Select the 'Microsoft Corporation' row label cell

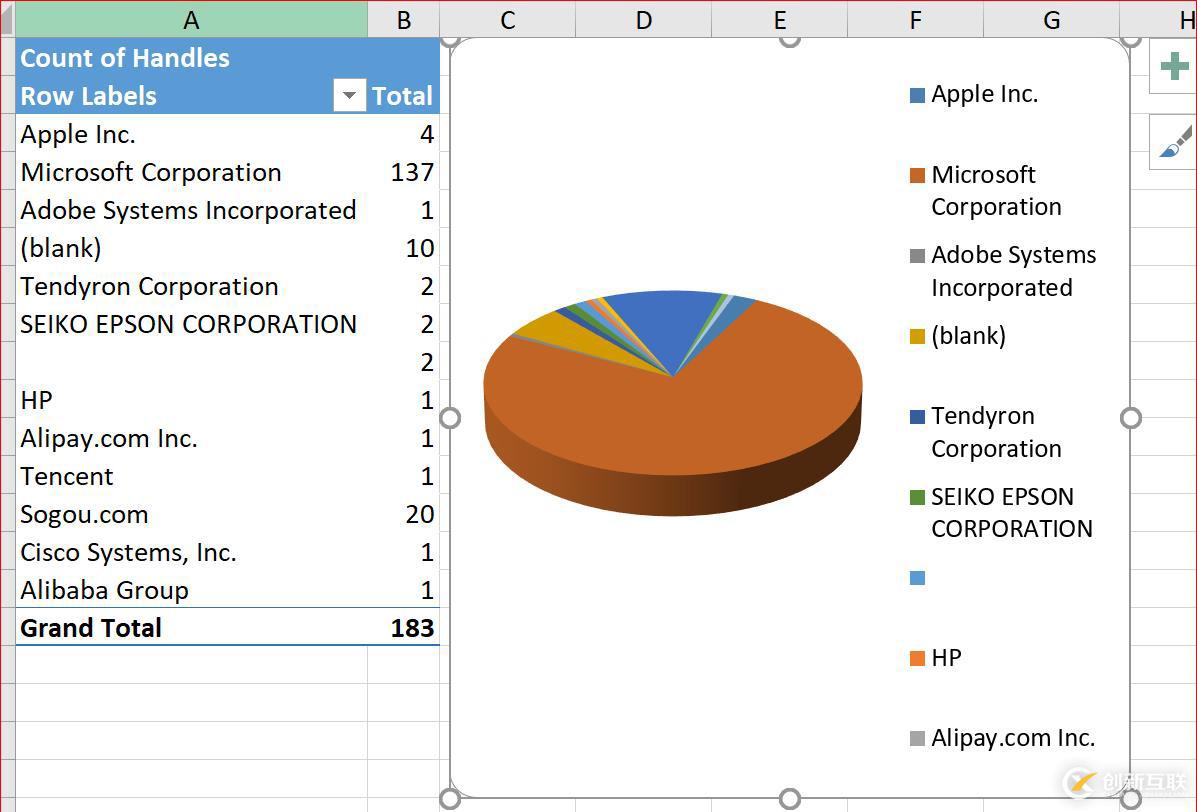(x=191, y=172)
